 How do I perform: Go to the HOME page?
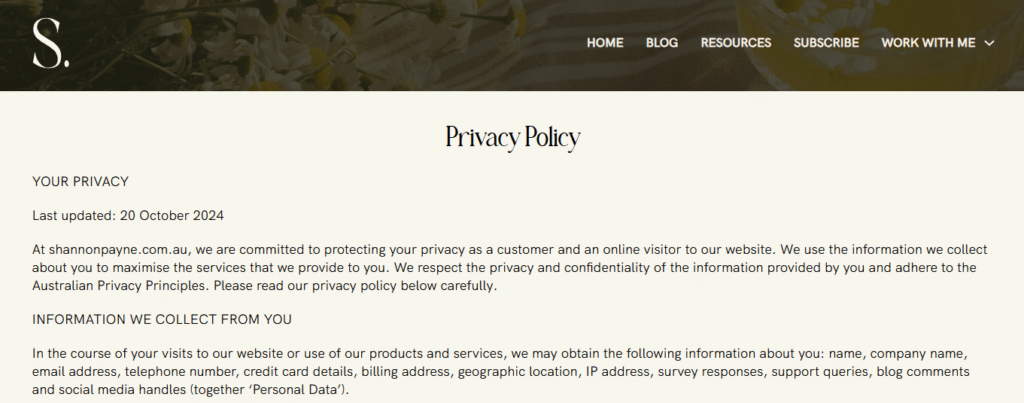[x=605, y=43]
